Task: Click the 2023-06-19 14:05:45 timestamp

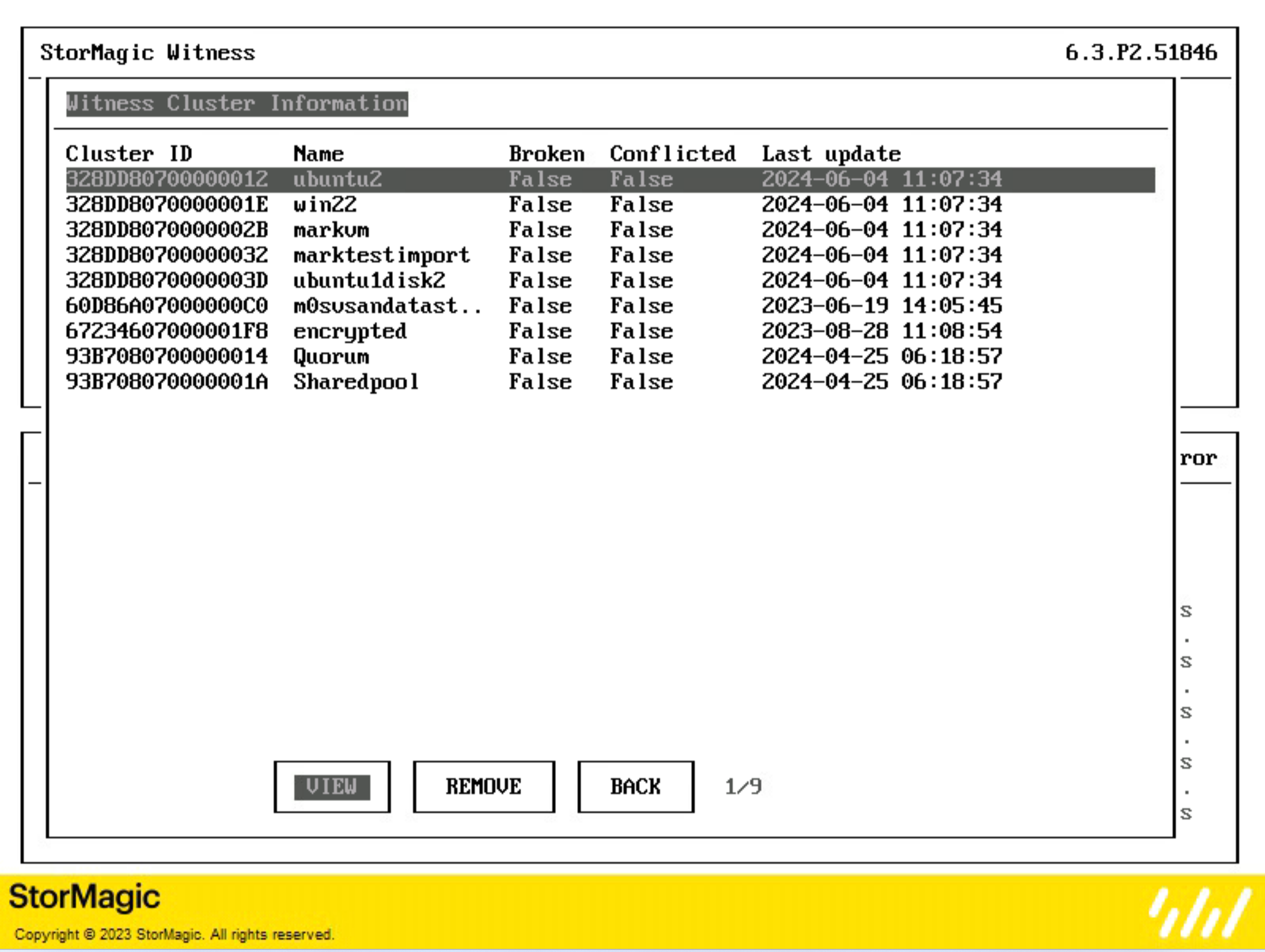Action: pos(882,306)
